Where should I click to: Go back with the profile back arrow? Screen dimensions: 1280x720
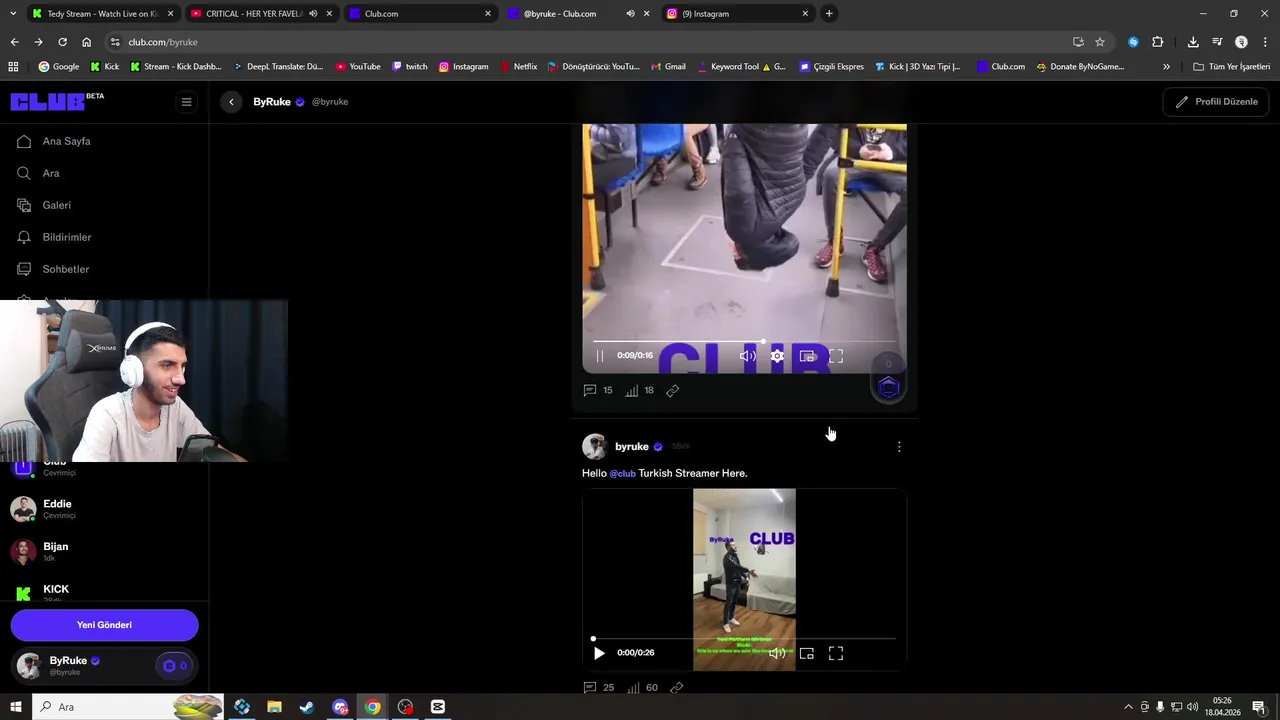pos(231,102)
